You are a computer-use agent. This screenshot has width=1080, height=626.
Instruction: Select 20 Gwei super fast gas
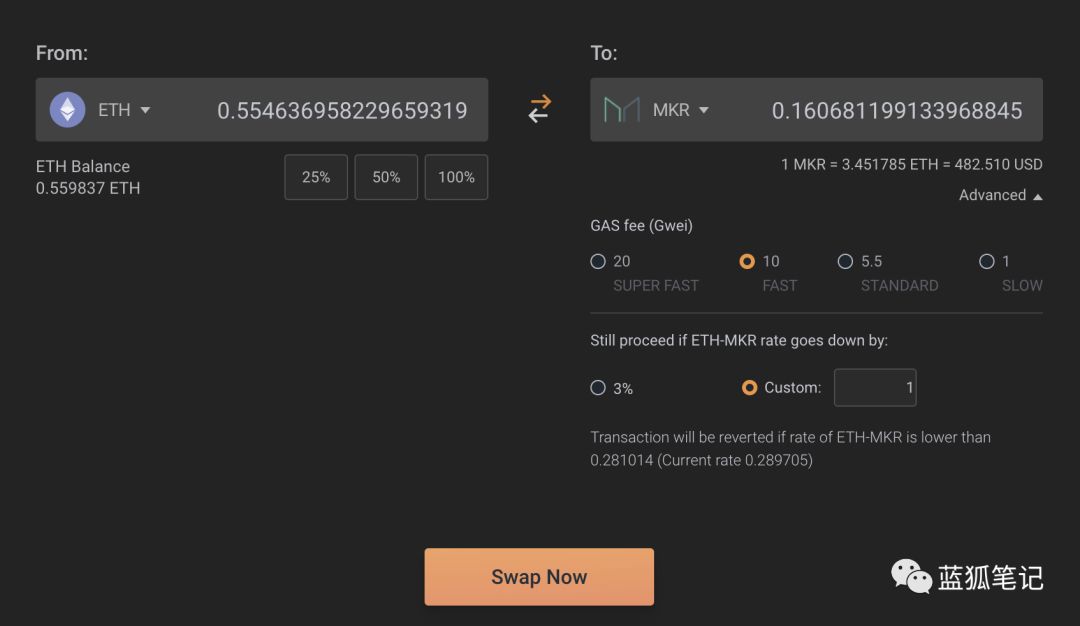598,261
